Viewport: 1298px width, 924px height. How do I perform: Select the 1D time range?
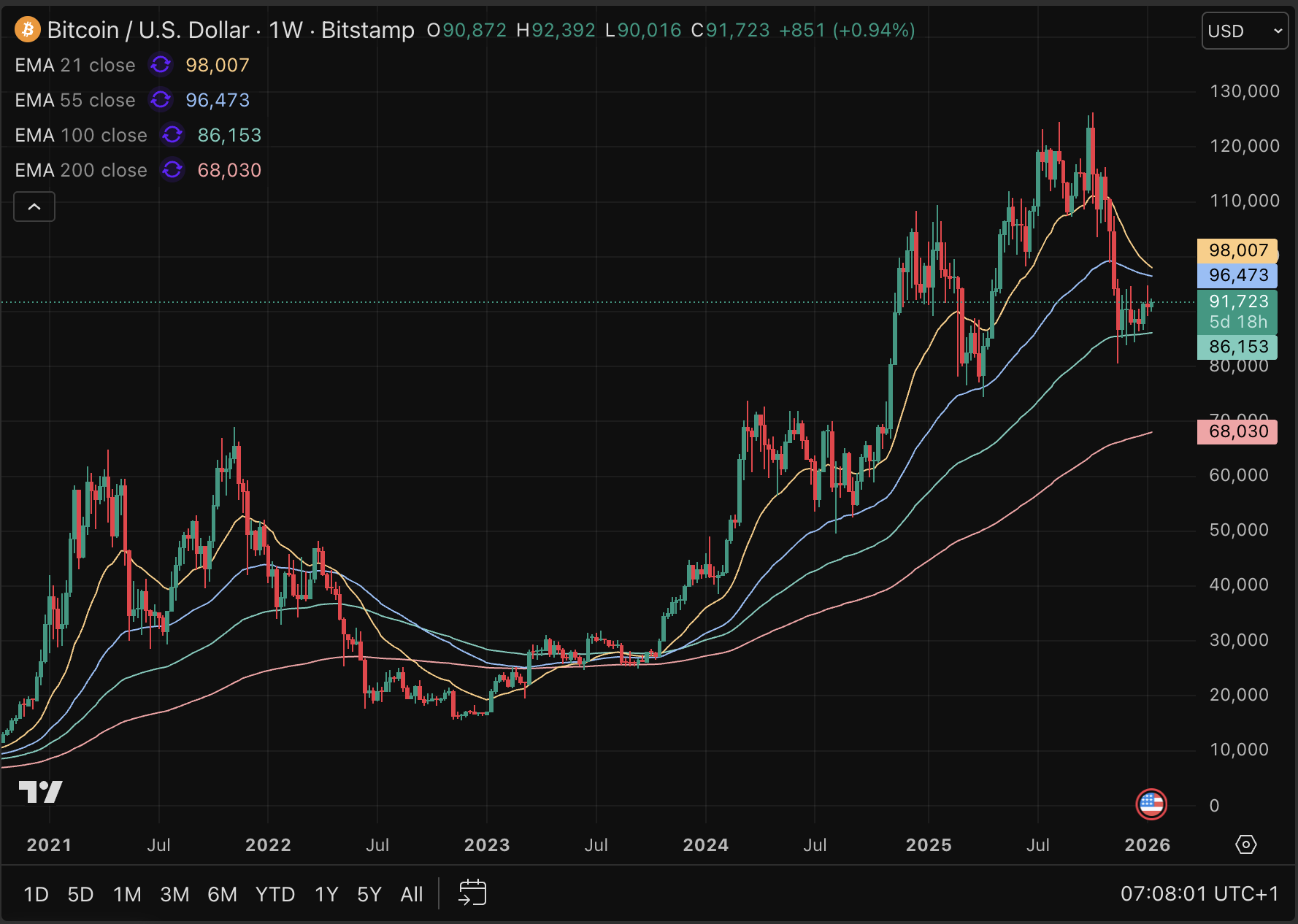point(36,894)
